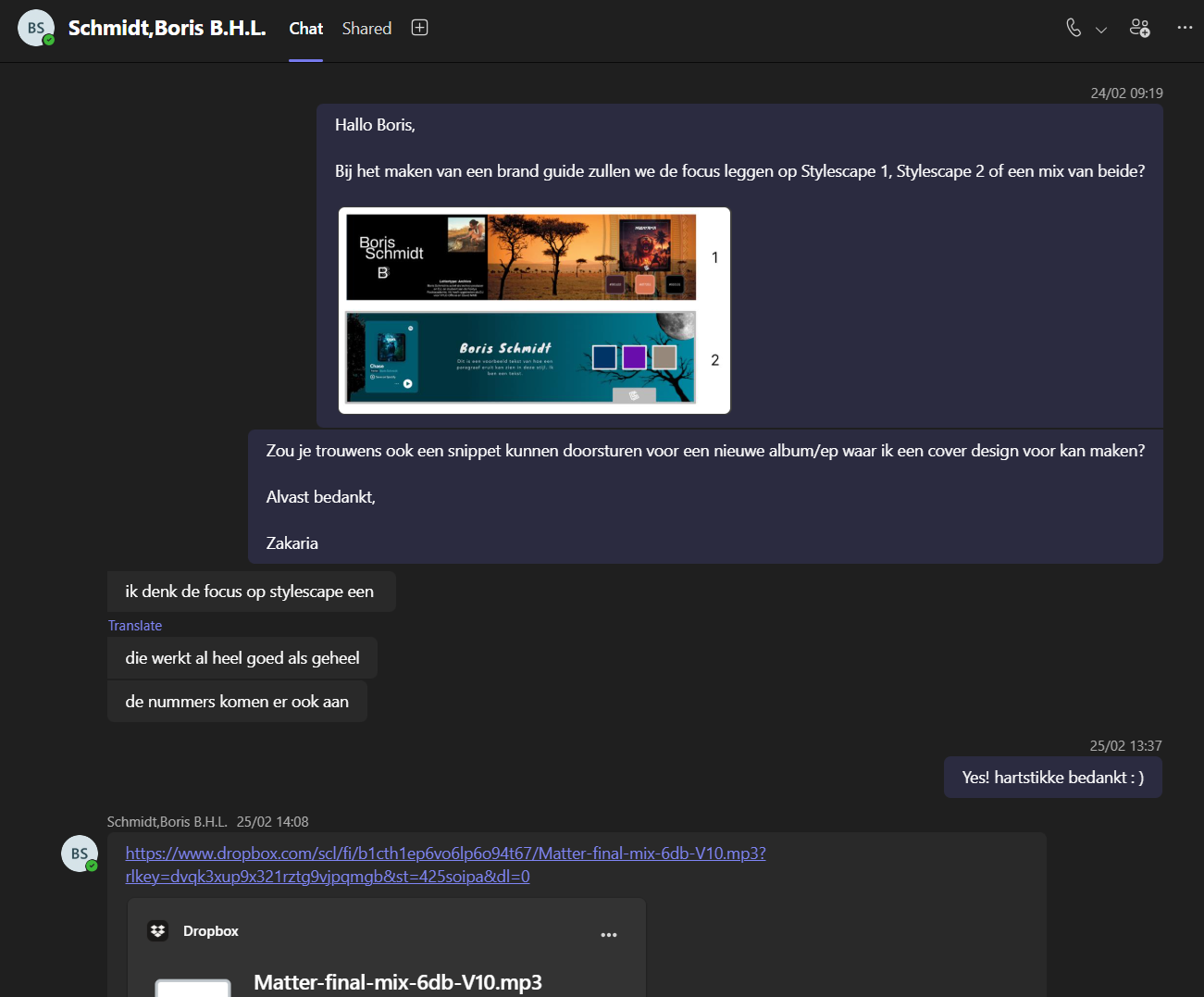Click the 'Yes! hartstikke bedankt' message bubble
The width and height of the screenshot is (1204, 997).
coord(1052,778)
